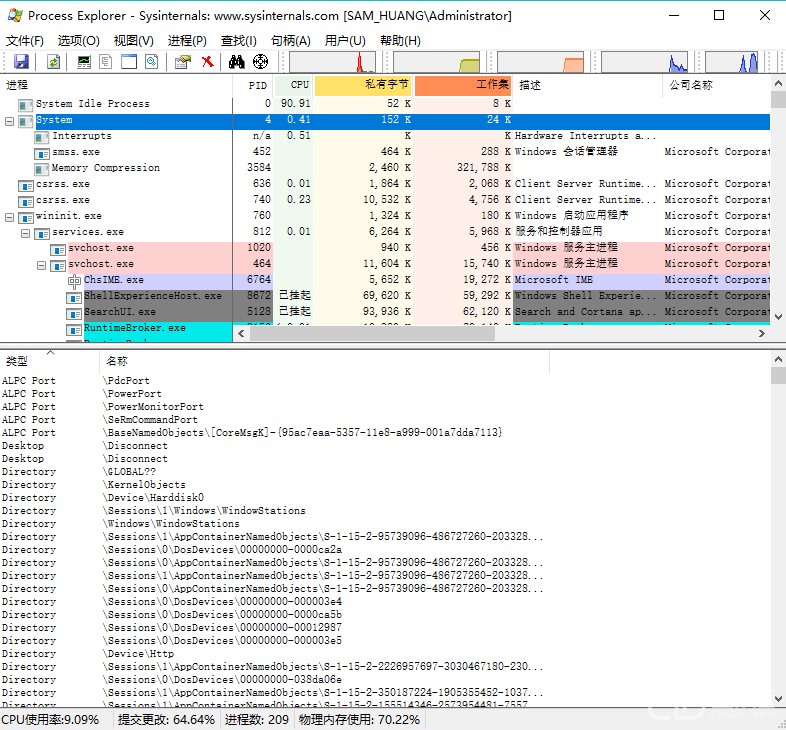Screen dimensions: 786x730
Task: Click the 物理内存使用 status bar entry
Action: [x=359, y=720]
